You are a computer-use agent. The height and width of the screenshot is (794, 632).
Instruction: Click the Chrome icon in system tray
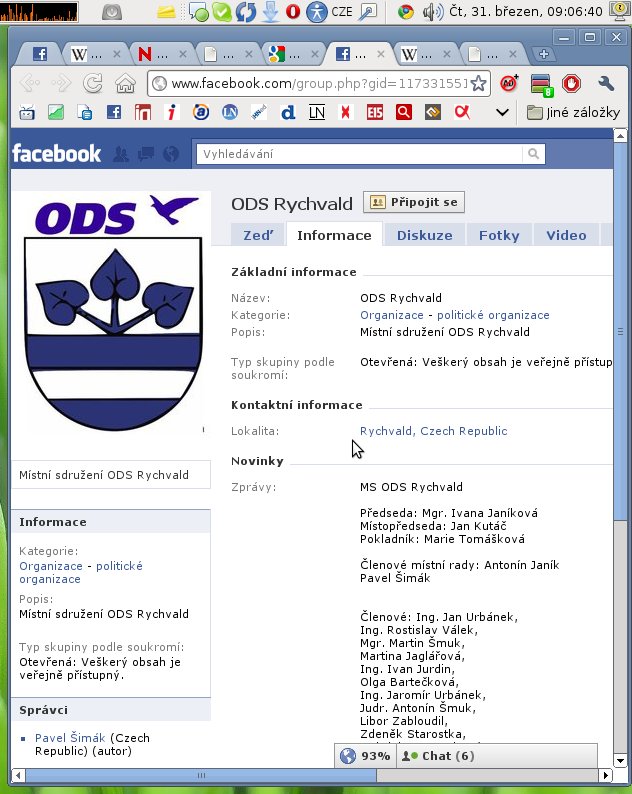405,11
